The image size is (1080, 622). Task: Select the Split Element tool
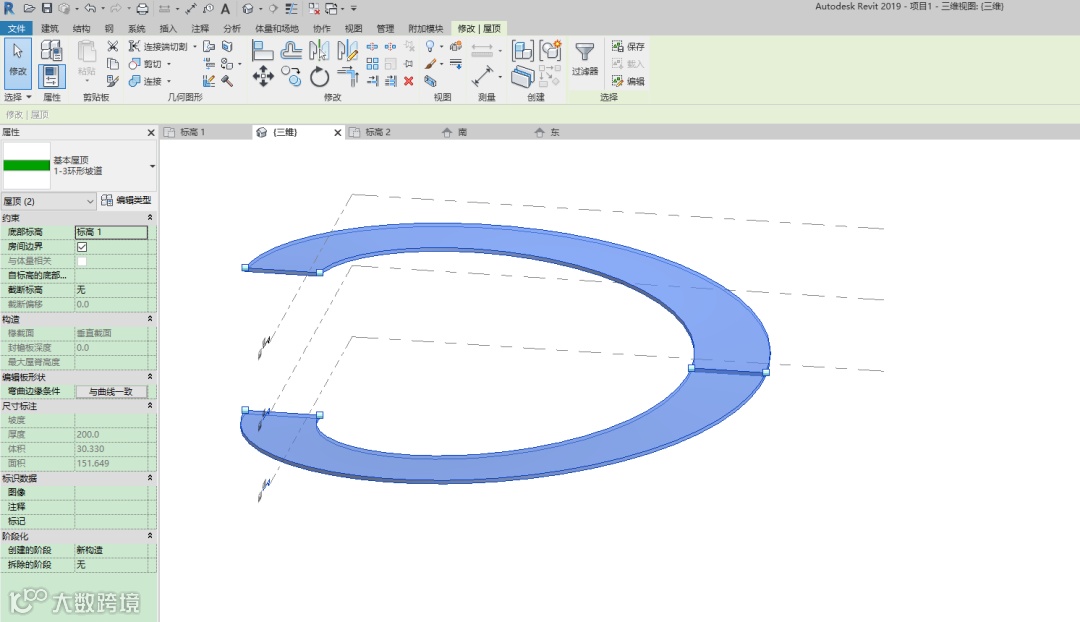pos(372,46)
